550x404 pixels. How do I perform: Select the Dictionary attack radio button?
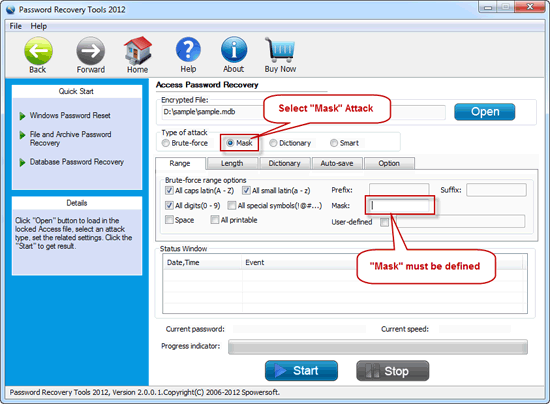(x=273, y=143)
